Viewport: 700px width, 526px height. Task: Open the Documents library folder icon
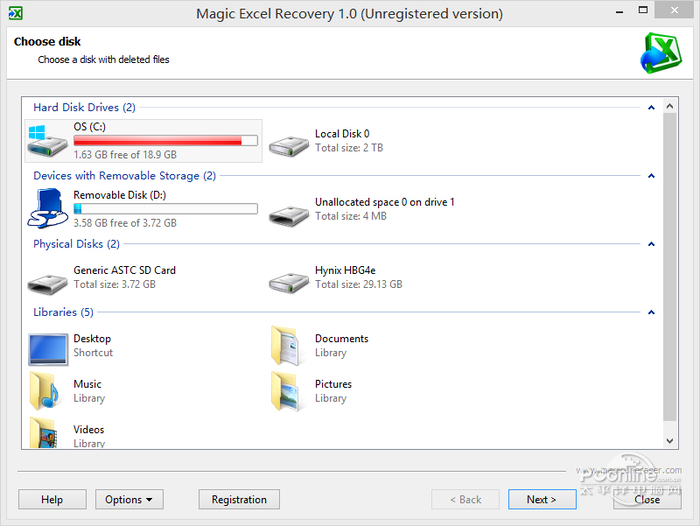click(x=286, y=346)
